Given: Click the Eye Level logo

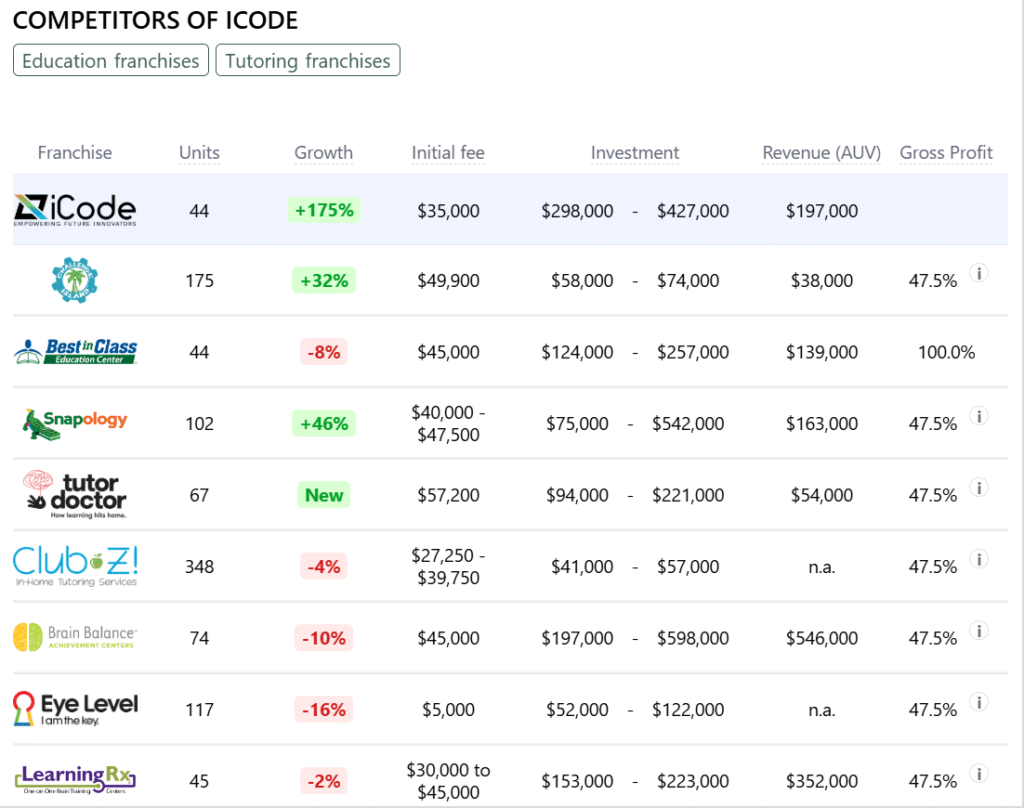Looking at the screenshot, I should (76, 709).
